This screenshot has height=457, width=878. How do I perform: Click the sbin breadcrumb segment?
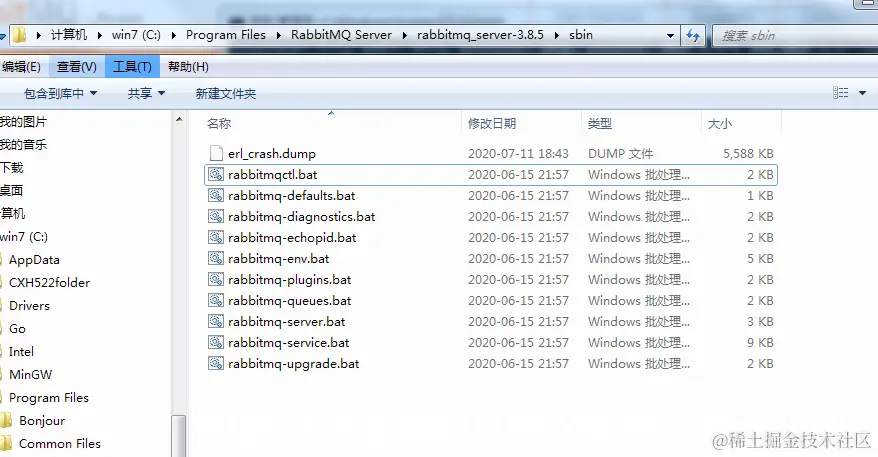[x=581, y=35]
